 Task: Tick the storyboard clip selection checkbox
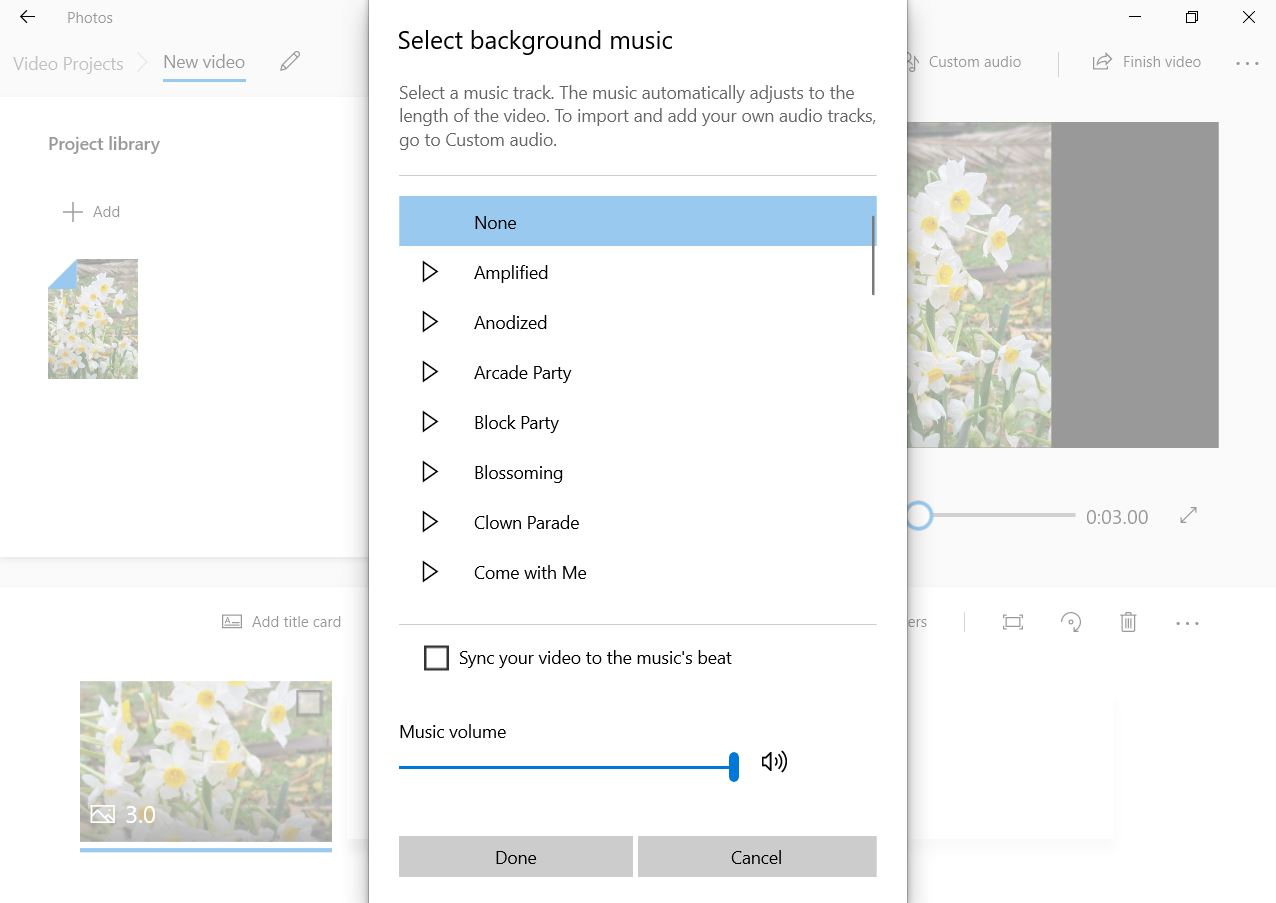[310, 703]
